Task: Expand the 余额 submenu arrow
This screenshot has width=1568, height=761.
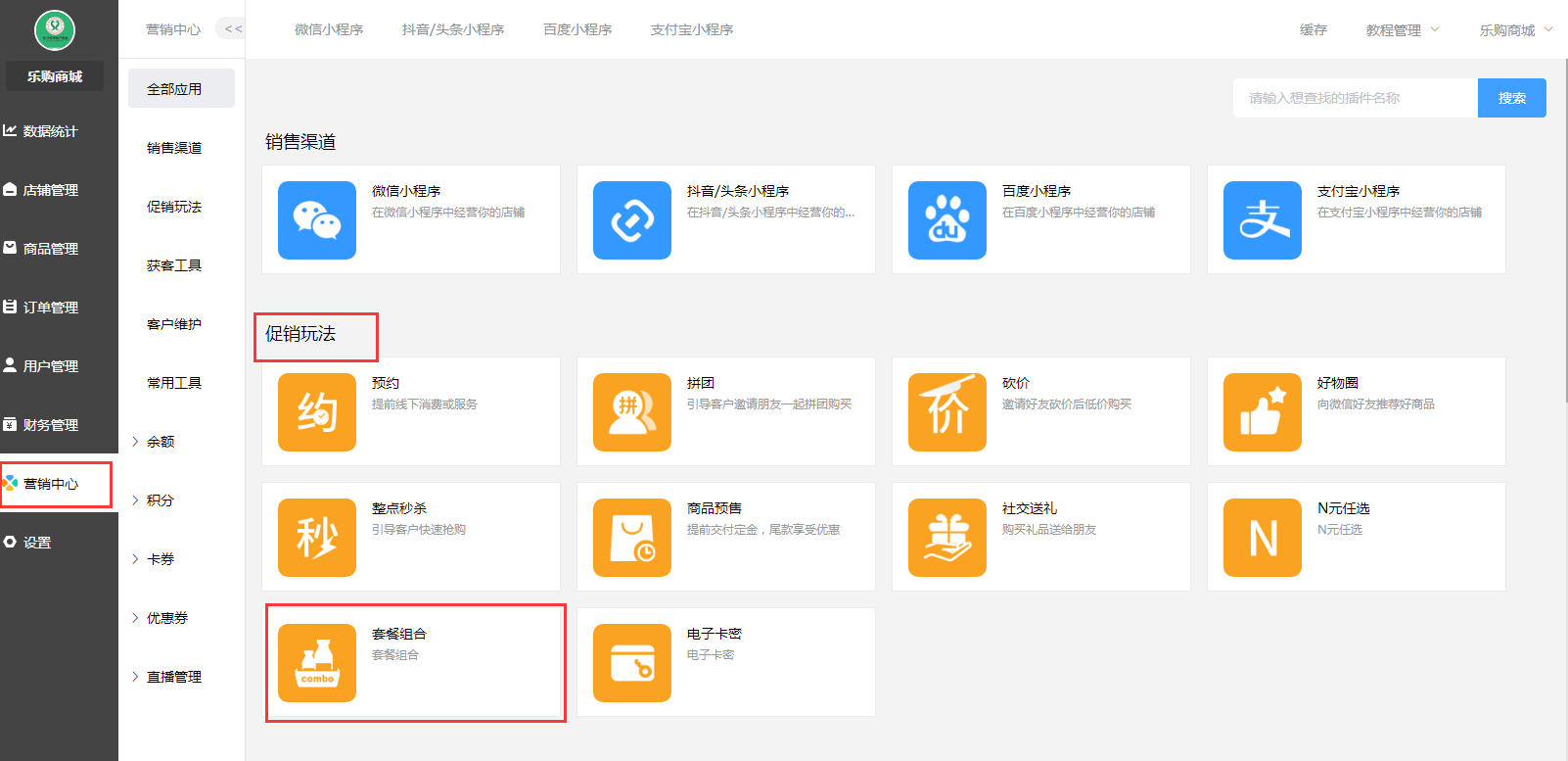Action: (x=135, y=442)
